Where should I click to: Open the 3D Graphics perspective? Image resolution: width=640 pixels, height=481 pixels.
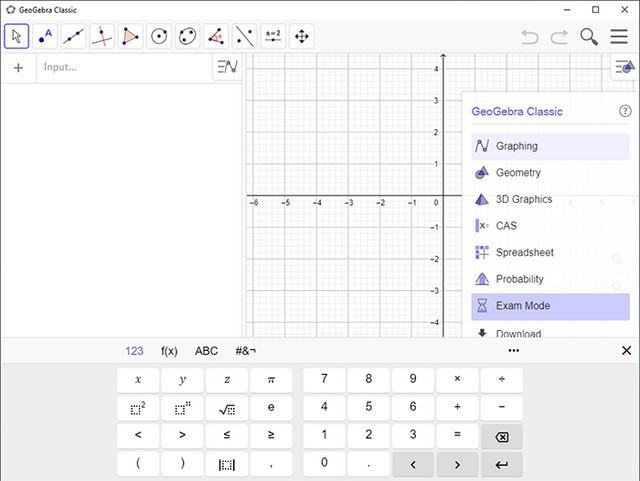click(x=550, y=199)
